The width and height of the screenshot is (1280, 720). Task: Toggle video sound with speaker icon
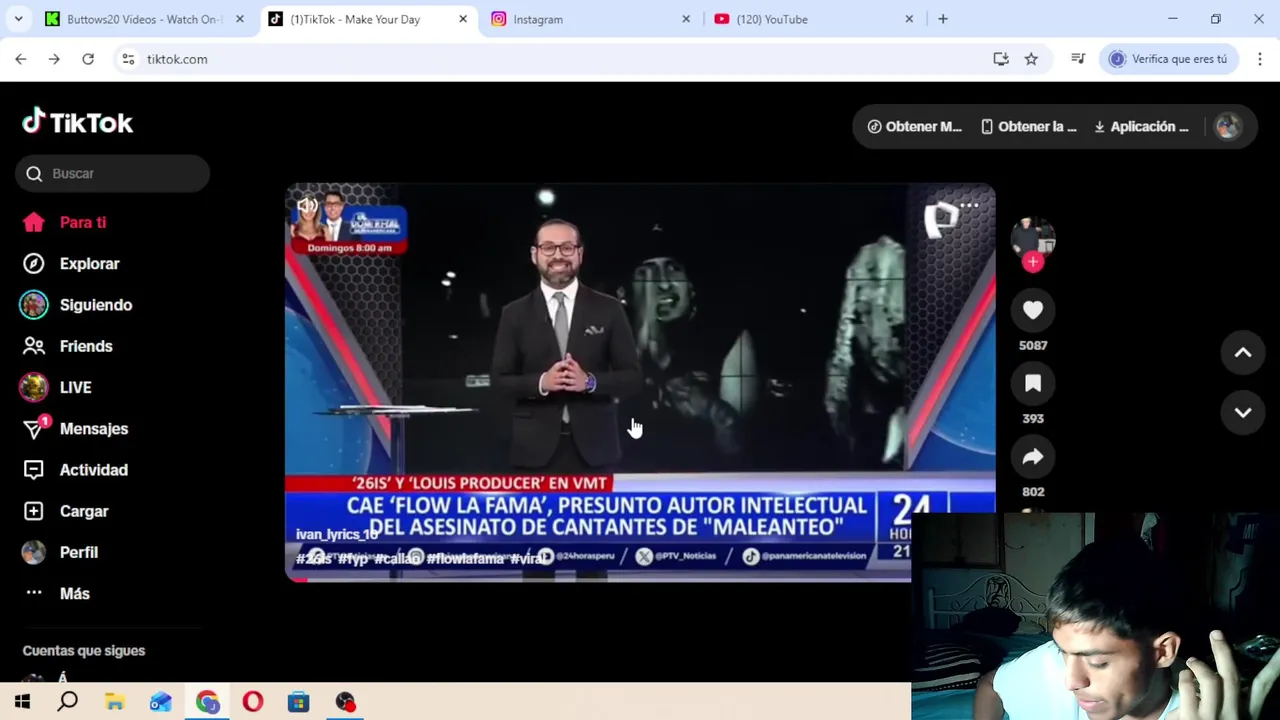tap(307, 206)
